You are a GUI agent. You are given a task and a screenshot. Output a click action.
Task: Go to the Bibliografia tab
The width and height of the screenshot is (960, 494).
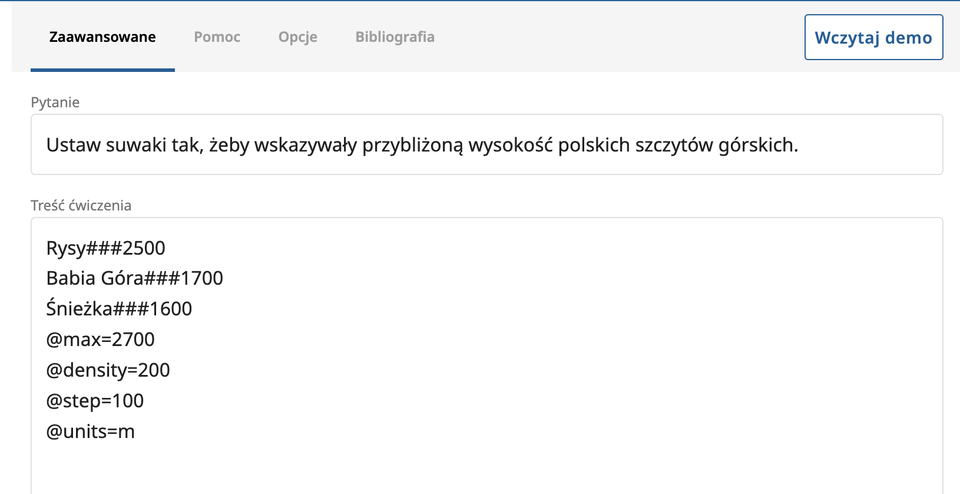coord(395,37)
